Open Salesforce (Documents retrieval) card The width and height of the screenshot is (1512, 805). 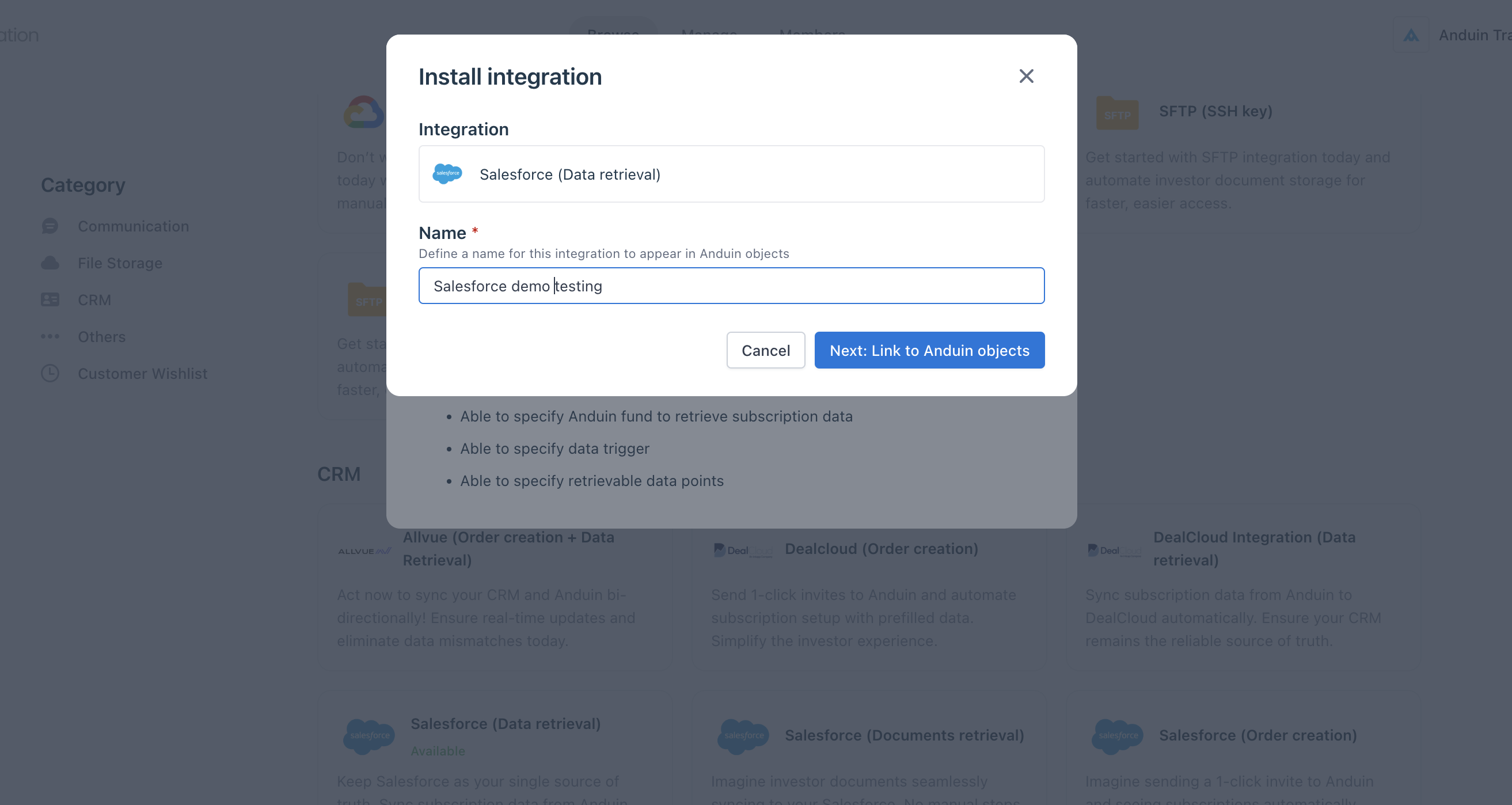(x=904, y=735)
